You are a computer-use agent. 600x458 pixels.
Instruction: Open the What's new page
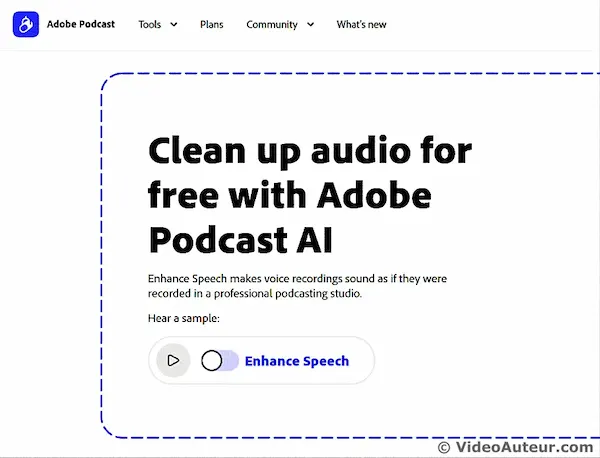[361, 24]
